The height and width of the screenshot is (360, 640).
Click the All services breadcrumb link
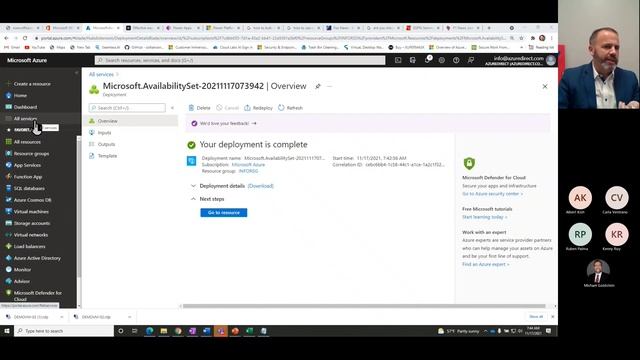tap(101, 74)
